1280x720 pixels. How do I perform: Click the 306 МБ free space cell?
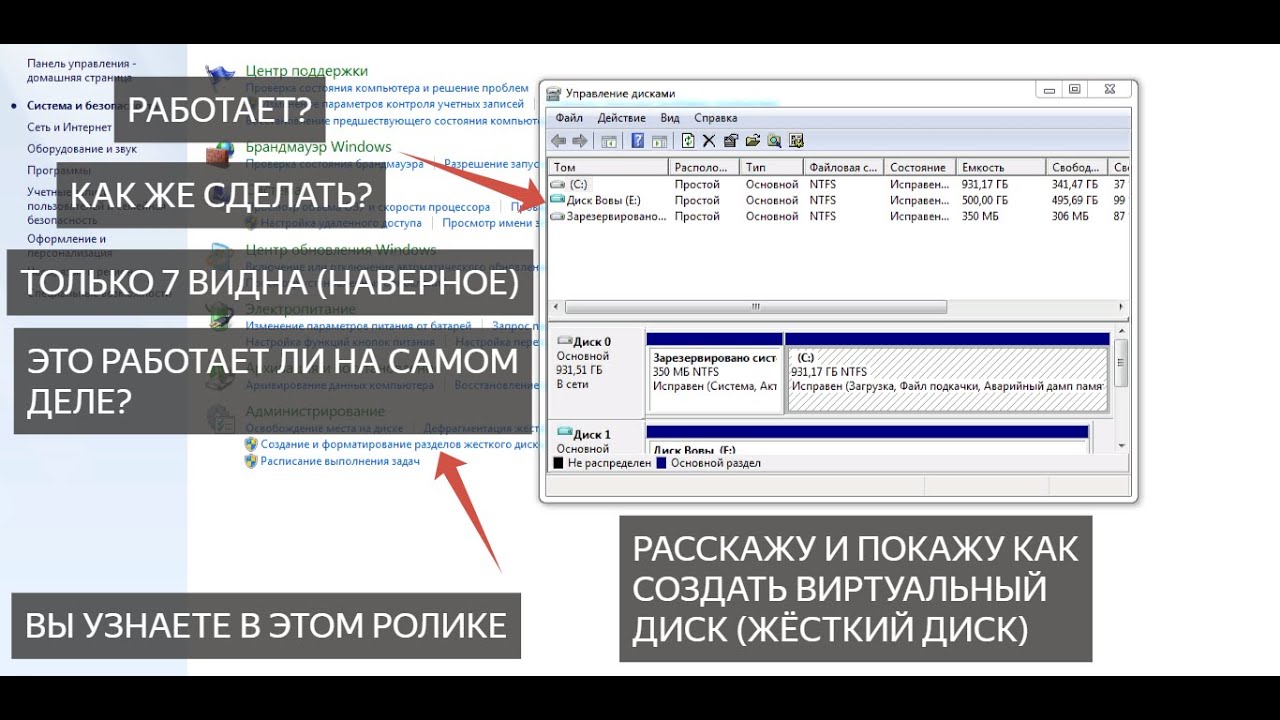click(x=1070, y=216)
